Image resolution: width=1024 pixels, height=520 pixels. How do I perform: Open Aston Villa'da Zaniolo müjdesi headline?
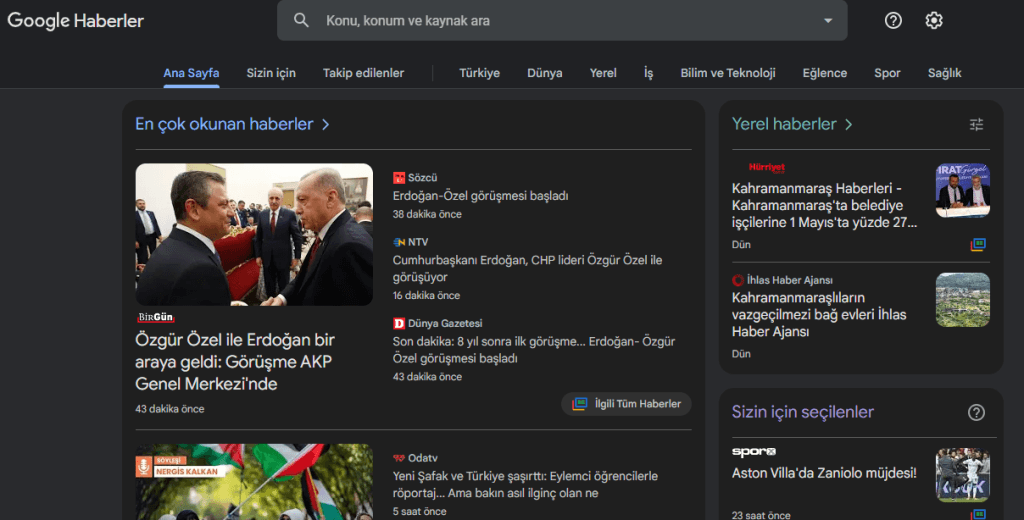824,473
